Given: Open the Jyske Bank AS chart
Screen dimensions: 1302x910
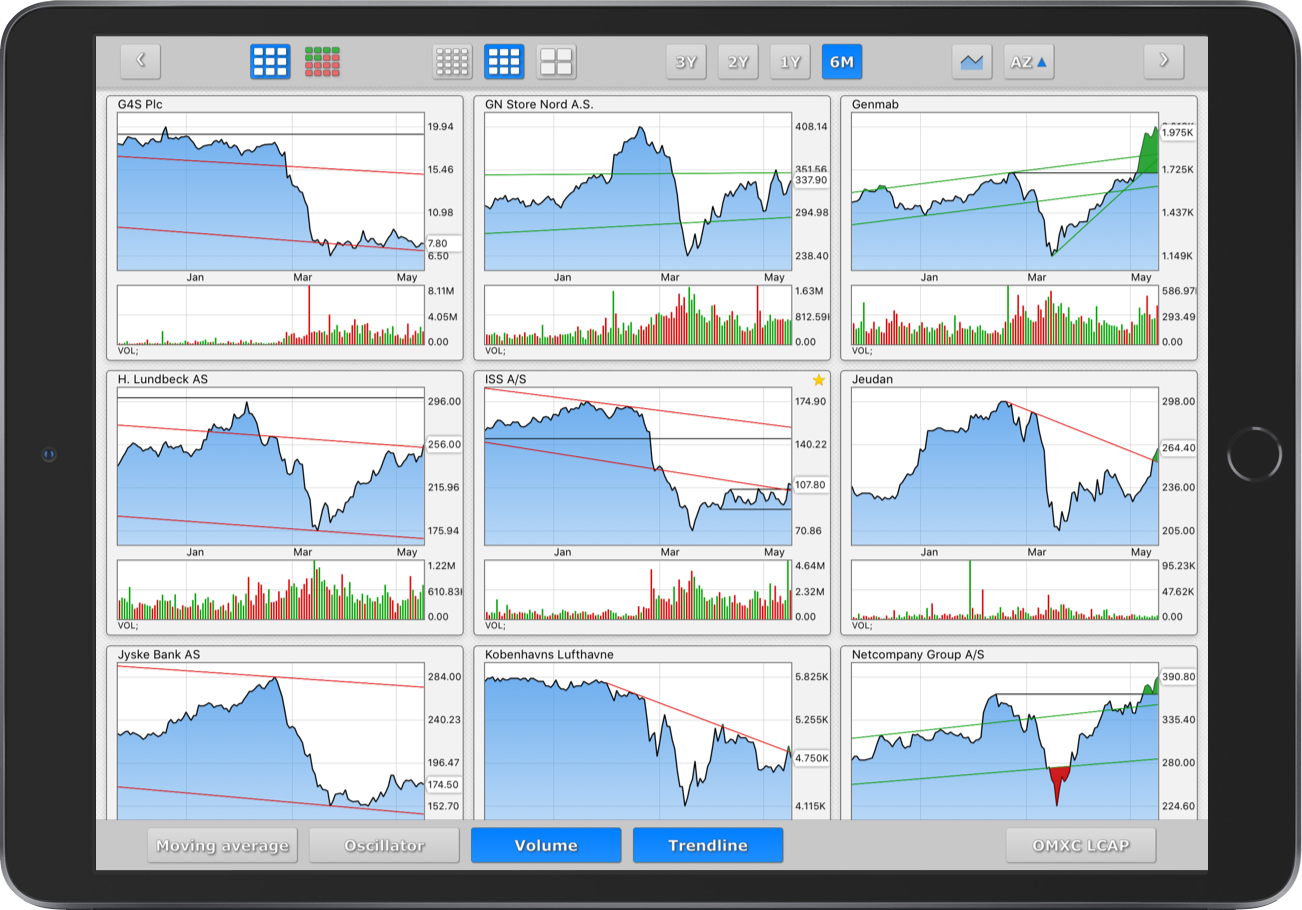Looking at the screenshot, I should (271, 740).
